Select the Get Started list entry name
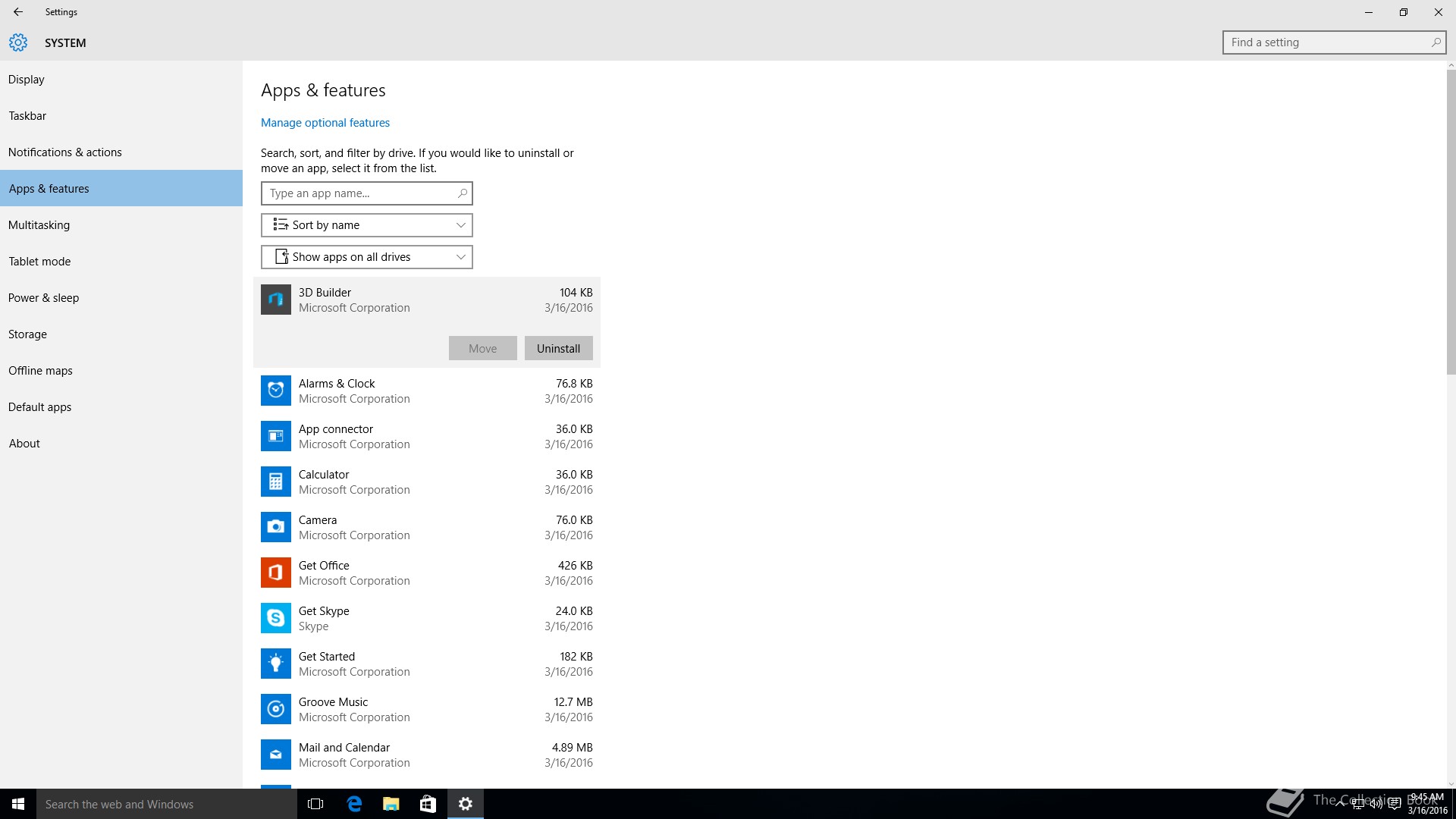This screenshot has height=819, width=1456. pos(327,657)
